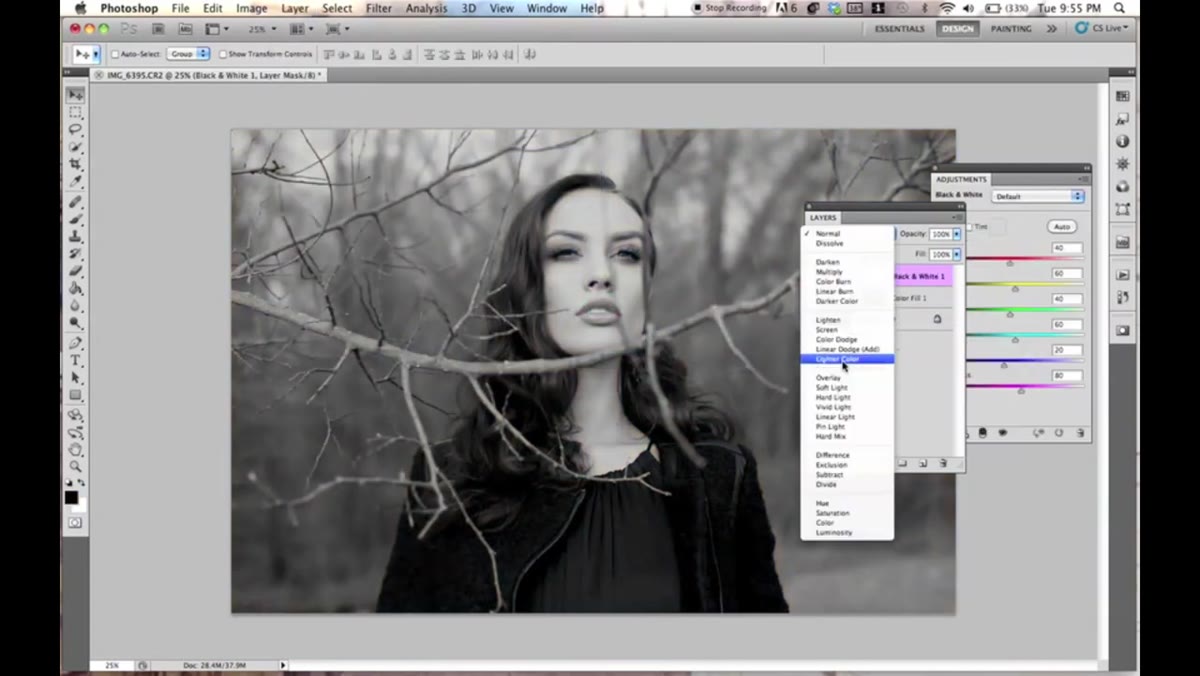Switch to Painting workspace
Image resolution: width=1200 pixels, height=676 pixels.
point(1011,29)
